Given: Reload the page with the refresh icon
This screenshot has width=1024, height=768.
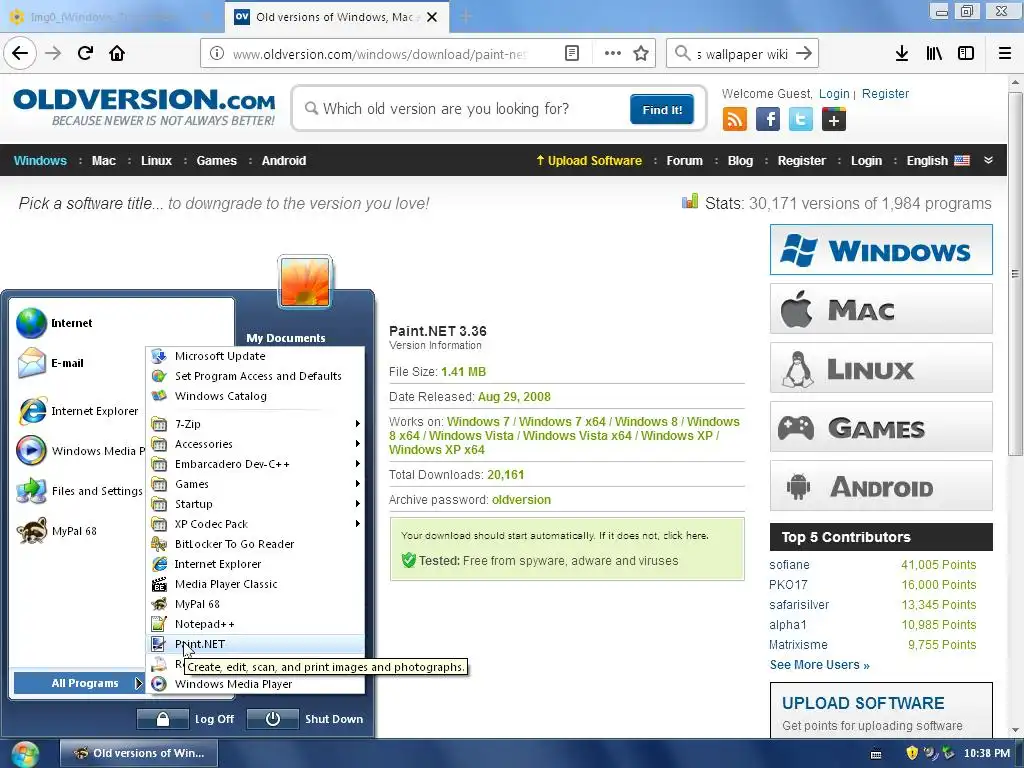Looking at the screenshot, I should coord(85,53).
